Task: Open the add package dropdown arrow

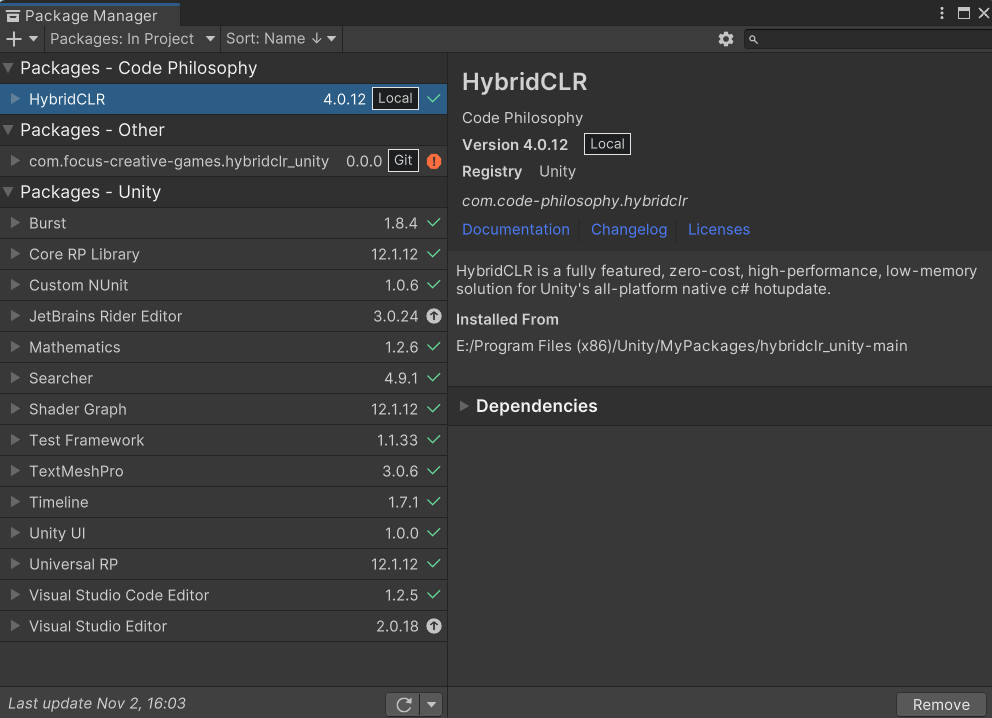Action: click(34, 39)
